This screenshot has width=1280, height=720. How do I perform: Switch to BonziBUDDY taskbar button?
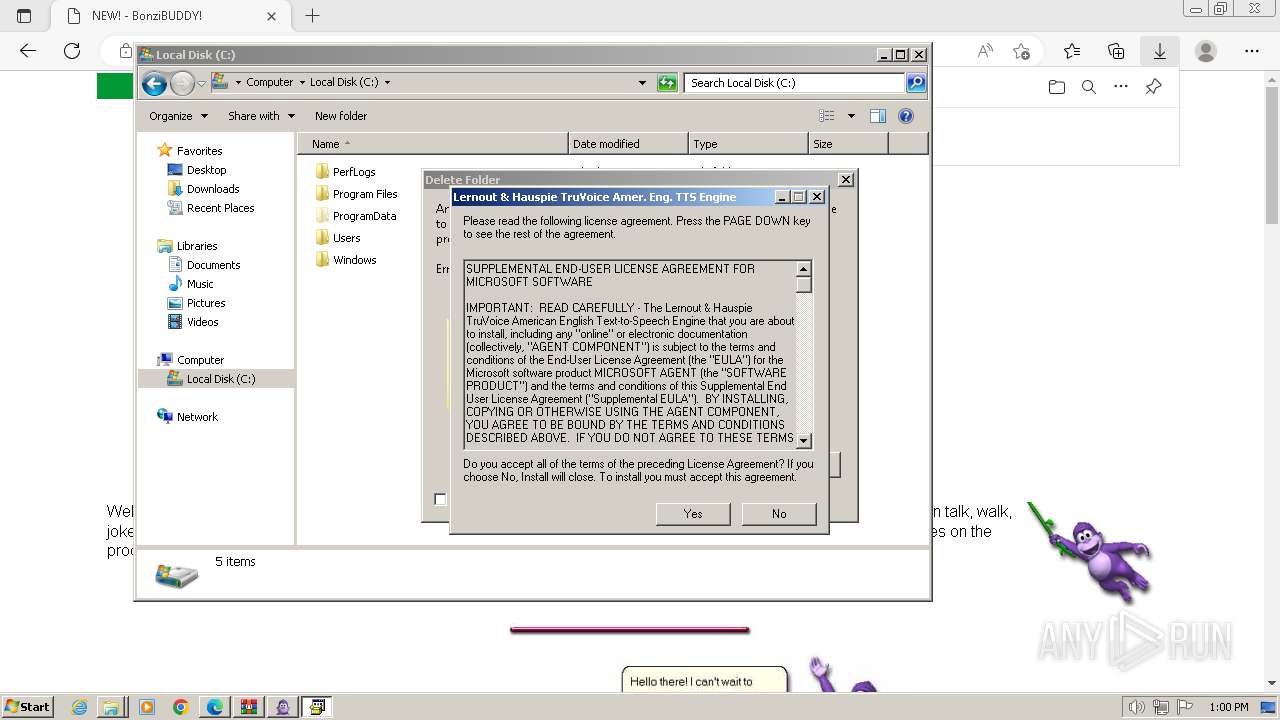[283, 707]
